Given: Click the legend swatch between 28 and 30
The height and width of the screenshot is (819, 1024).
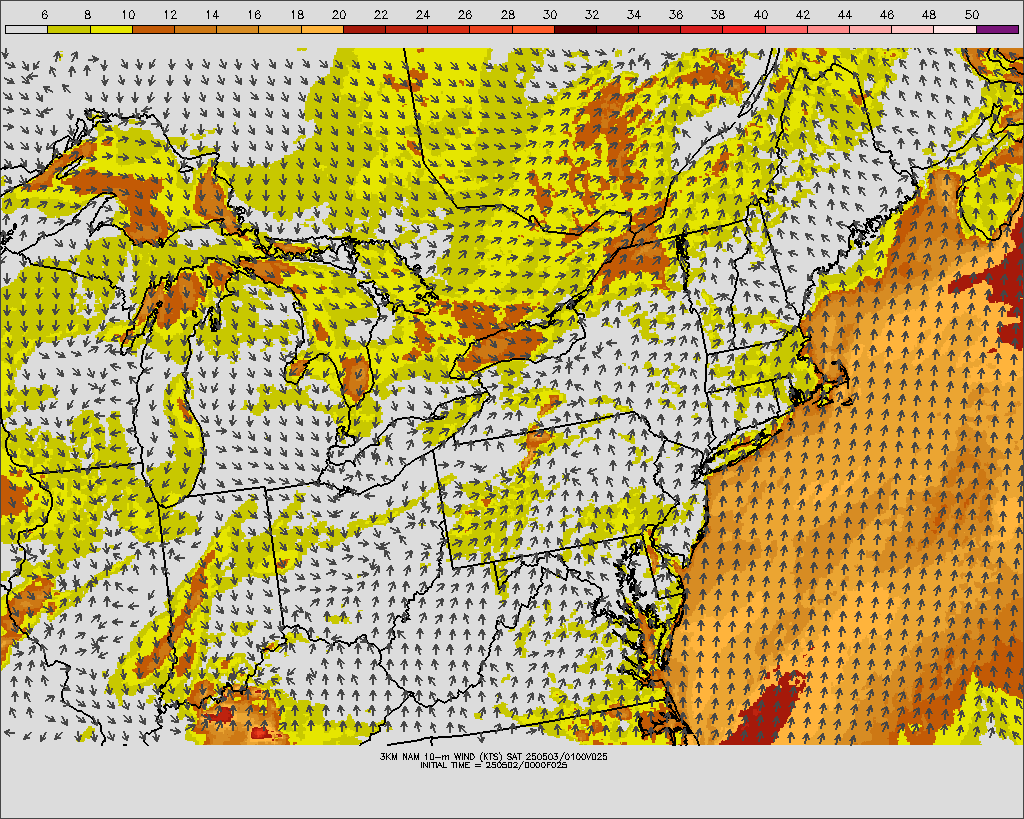Looking at the screenshot, I should coord(533,29).
